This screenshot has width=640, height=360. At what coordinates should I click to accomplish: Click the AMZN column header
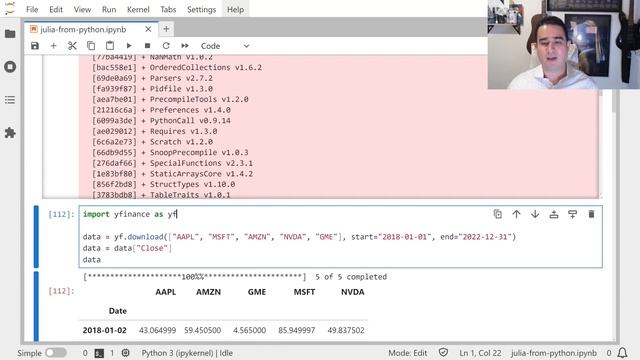point(208,292)
